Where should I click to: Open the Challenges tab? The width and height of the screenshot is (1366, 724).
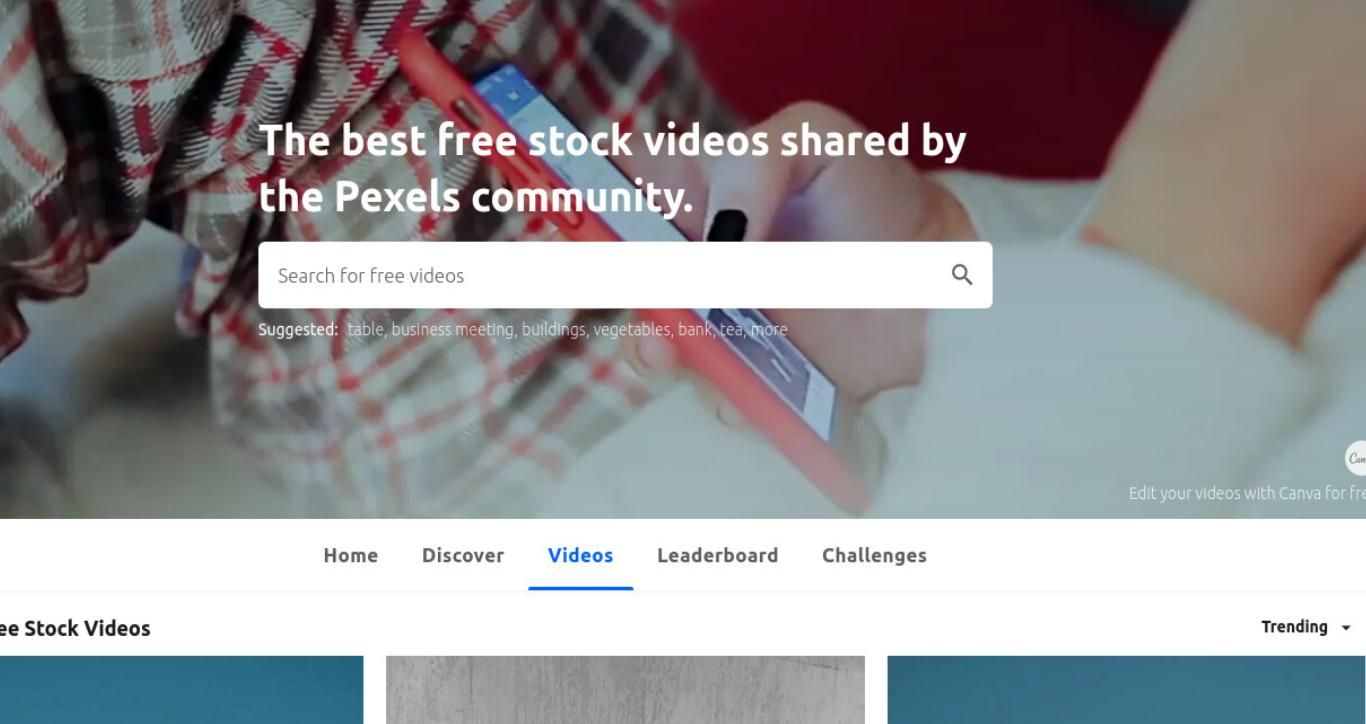tap(874, 555)
